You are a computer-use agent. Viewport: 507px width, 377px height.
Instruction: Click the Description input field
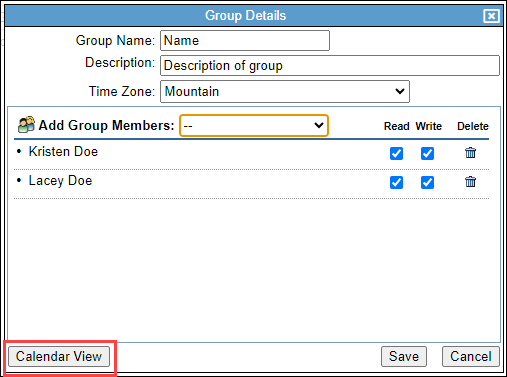click(x=330, y=65)
